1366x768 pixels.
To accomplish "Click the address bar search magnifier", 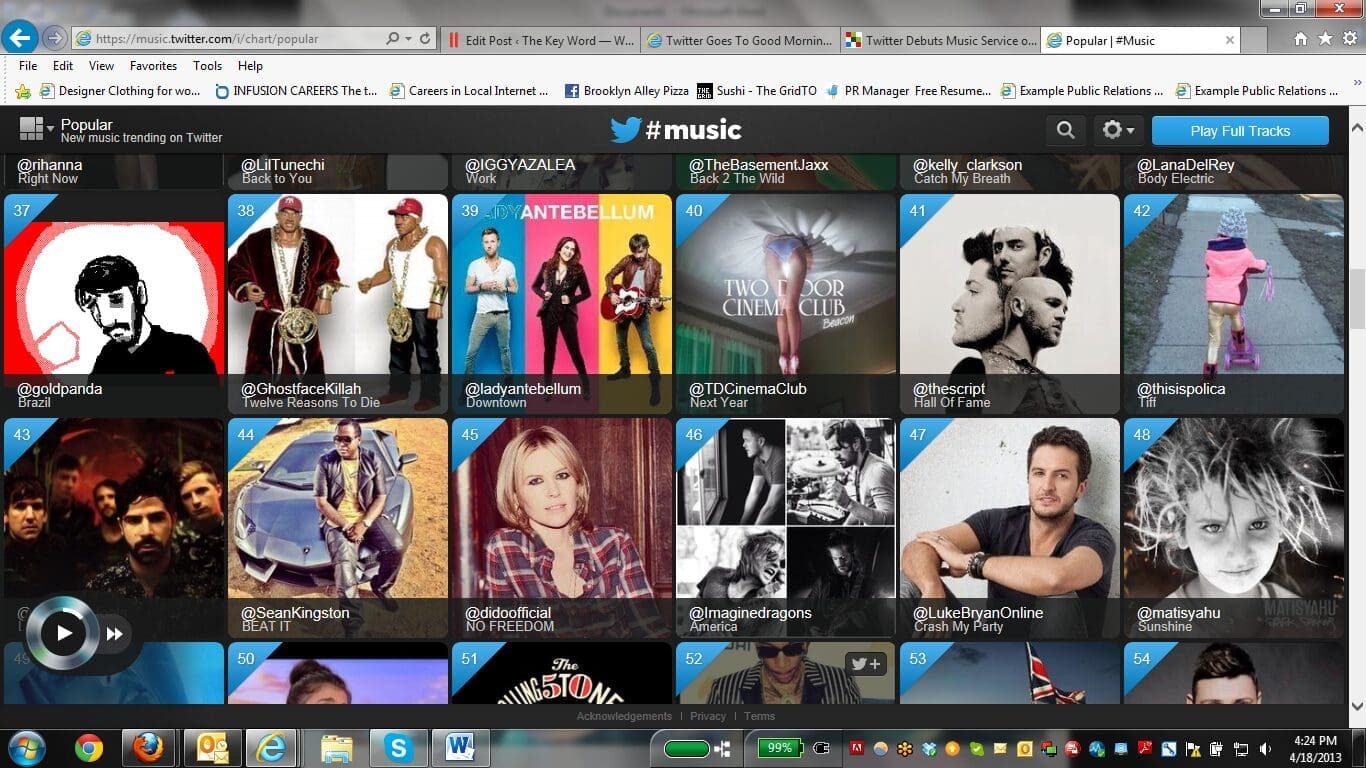I will coord(393,39).
